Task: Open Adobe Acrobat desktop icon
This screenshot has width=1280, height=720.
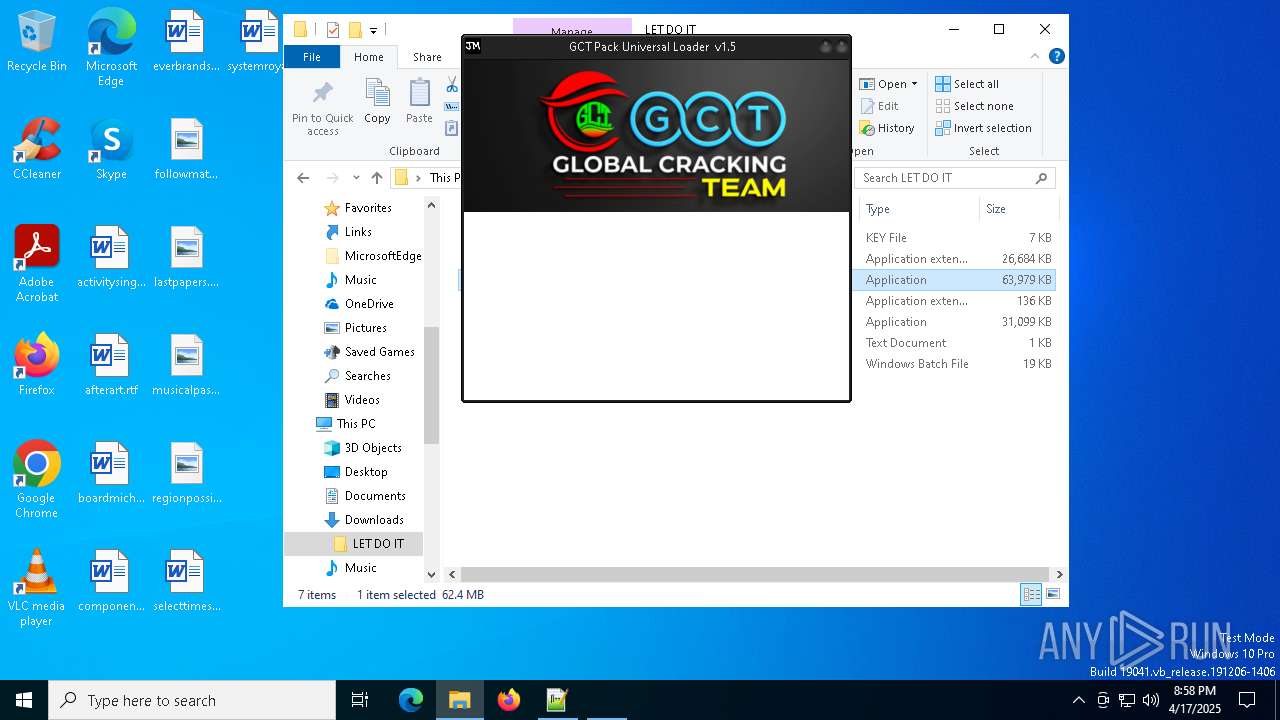Action: [x=36, y=264]
